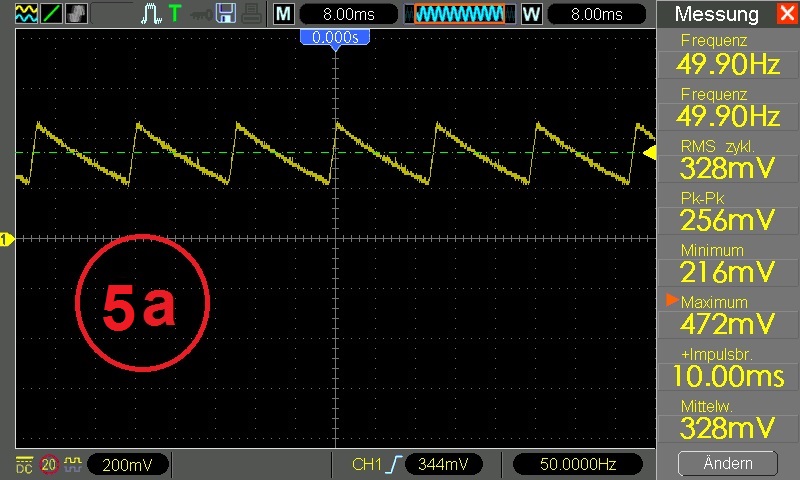Screen dimensions: 800x480
Task: Select the Mittelw. 328mV measurement
Action: [728, 420]
